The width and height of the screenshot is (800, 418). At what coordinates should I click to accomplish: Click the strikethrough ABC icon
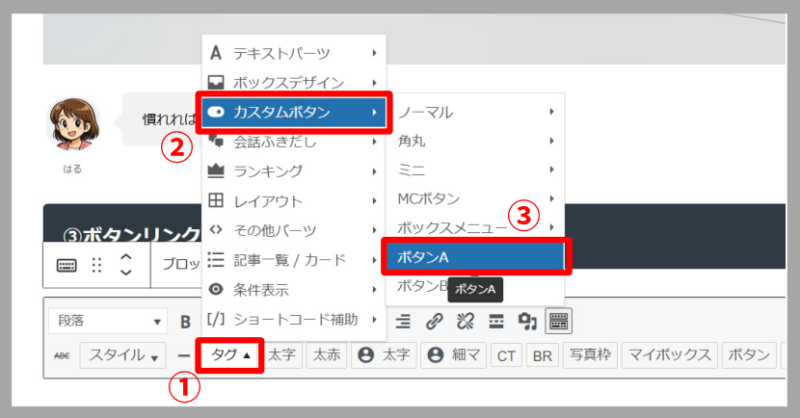tap(61, 355)
